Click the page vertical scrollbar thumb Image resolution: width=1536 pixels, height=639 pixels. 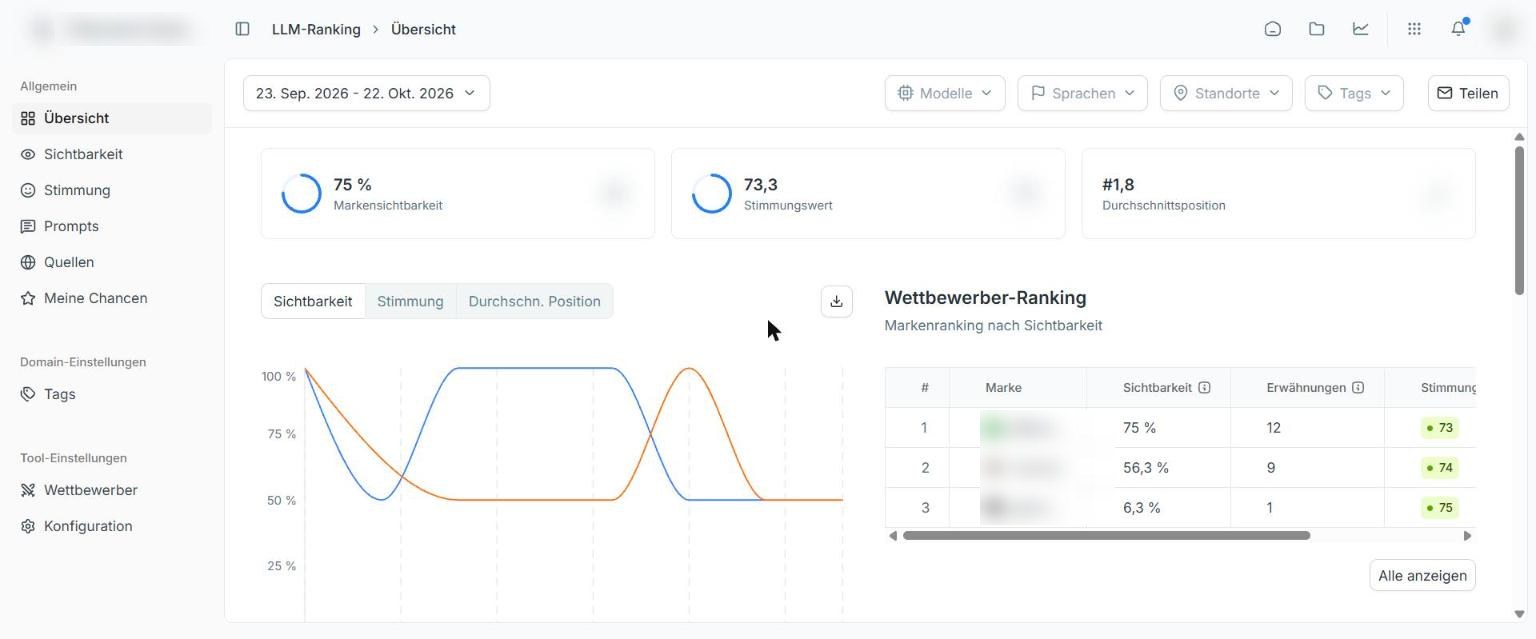tap(1519, 220)
